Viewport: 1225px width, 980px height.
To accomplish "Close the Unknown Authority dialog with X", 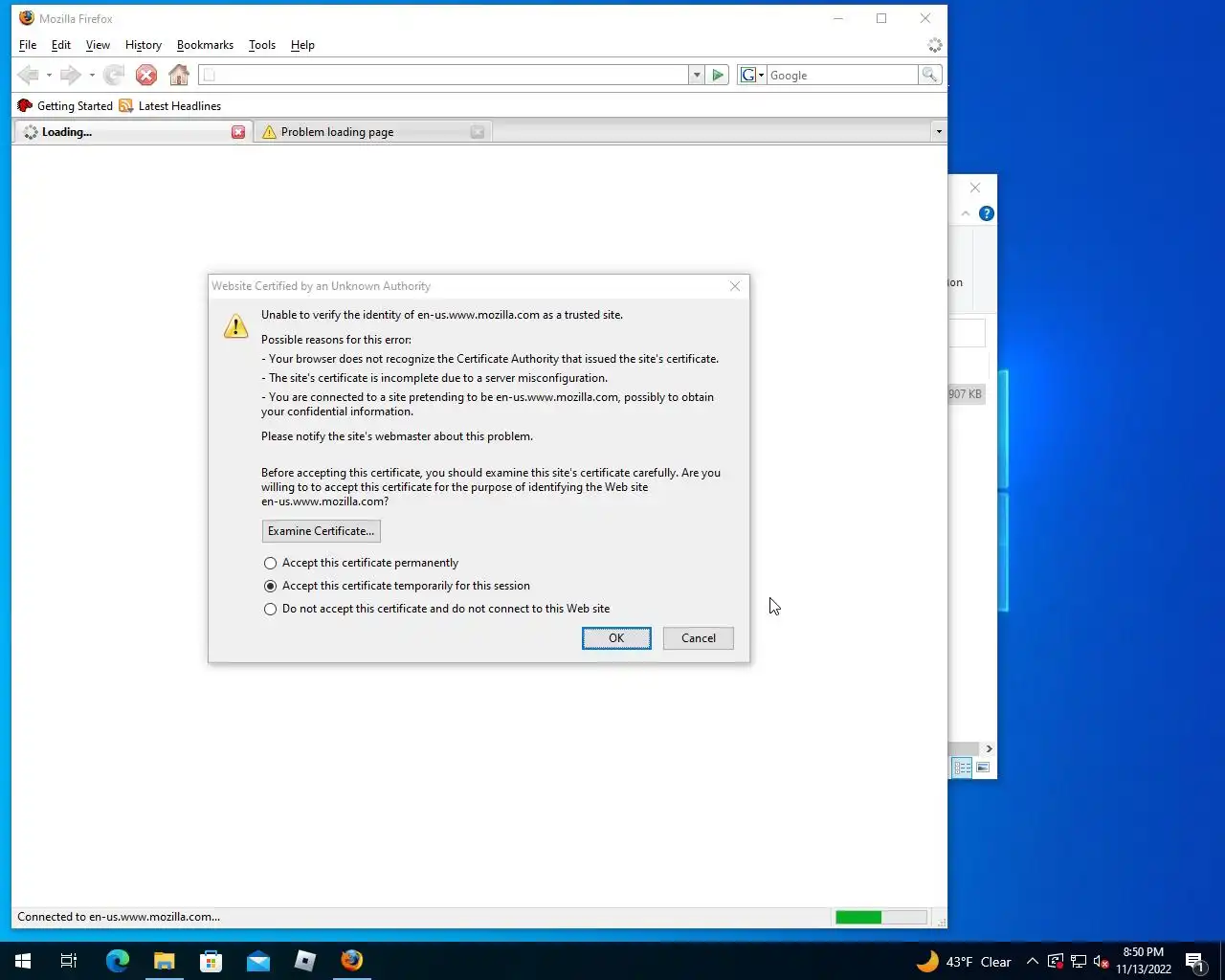I will 735,286.
